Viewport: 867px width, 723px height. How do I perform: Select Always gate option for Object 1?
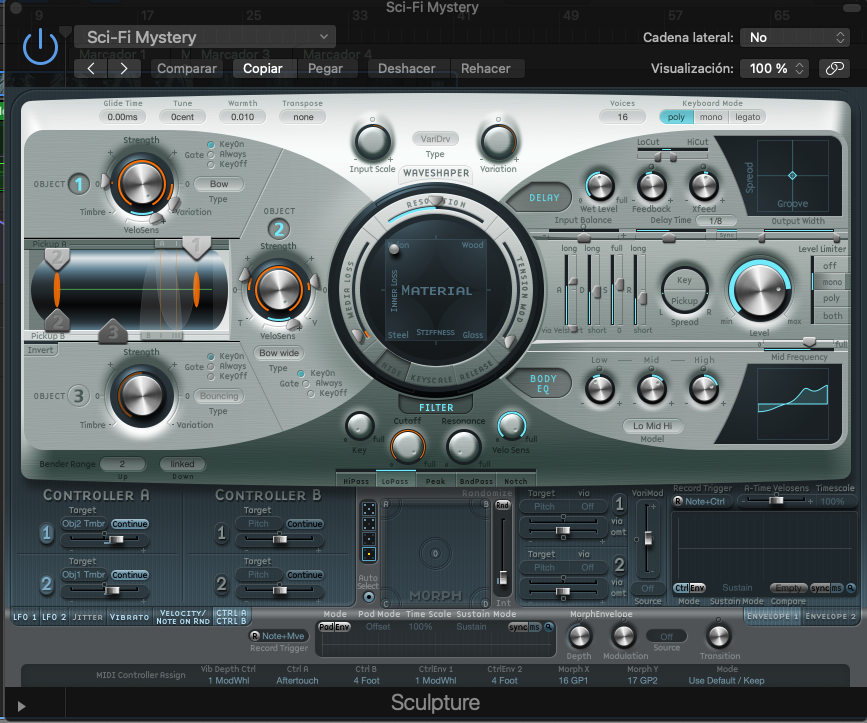point(211,155)
